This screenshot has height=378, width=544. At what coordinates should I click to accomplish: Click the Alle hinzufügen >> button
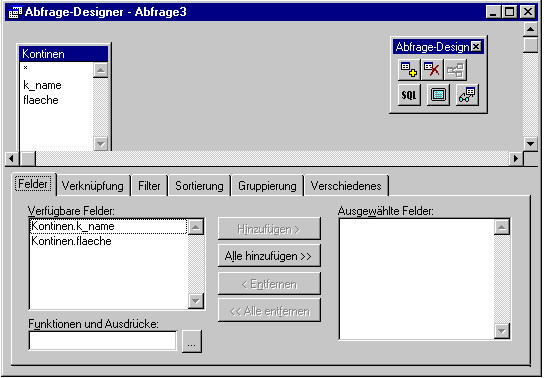269,256
